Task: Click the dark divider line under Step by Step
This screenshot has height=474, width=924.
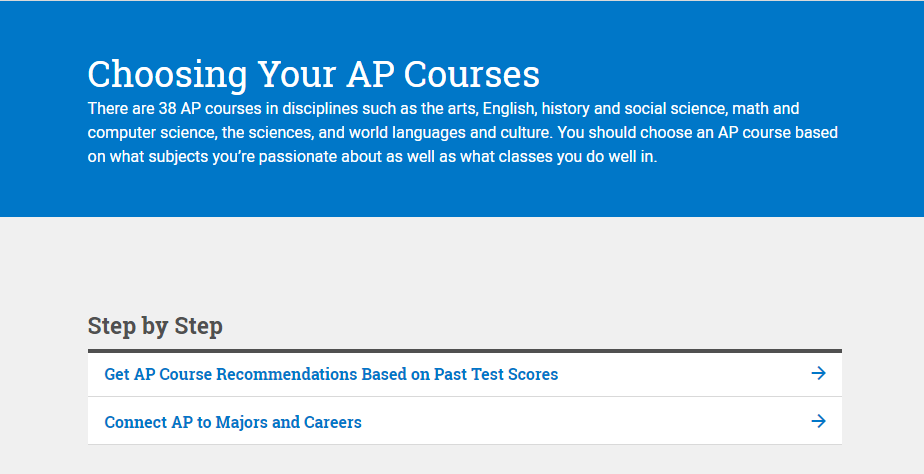Action: (x=464, y=351)
